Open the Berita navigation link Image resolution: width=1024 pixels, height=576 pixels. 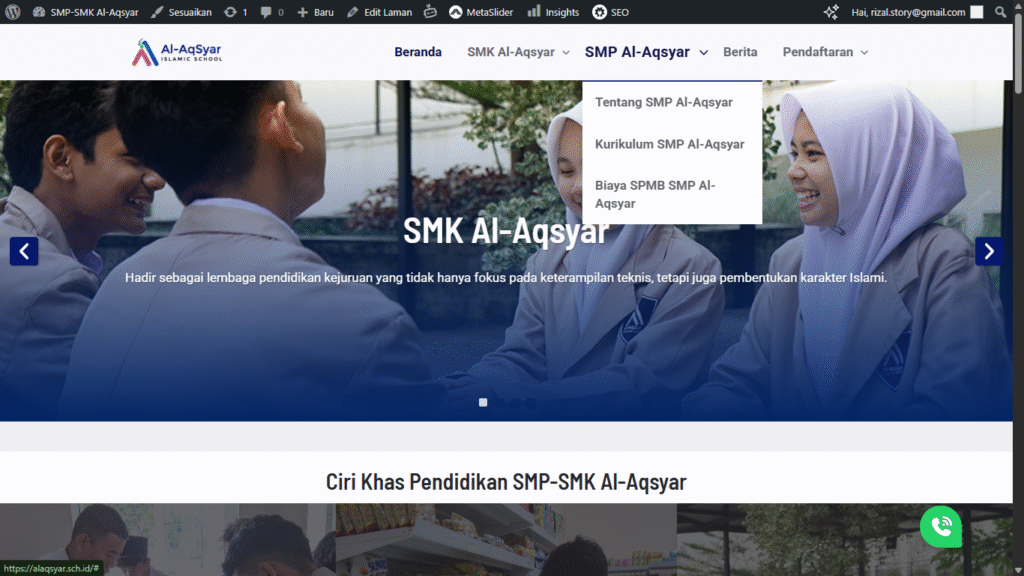740,52
